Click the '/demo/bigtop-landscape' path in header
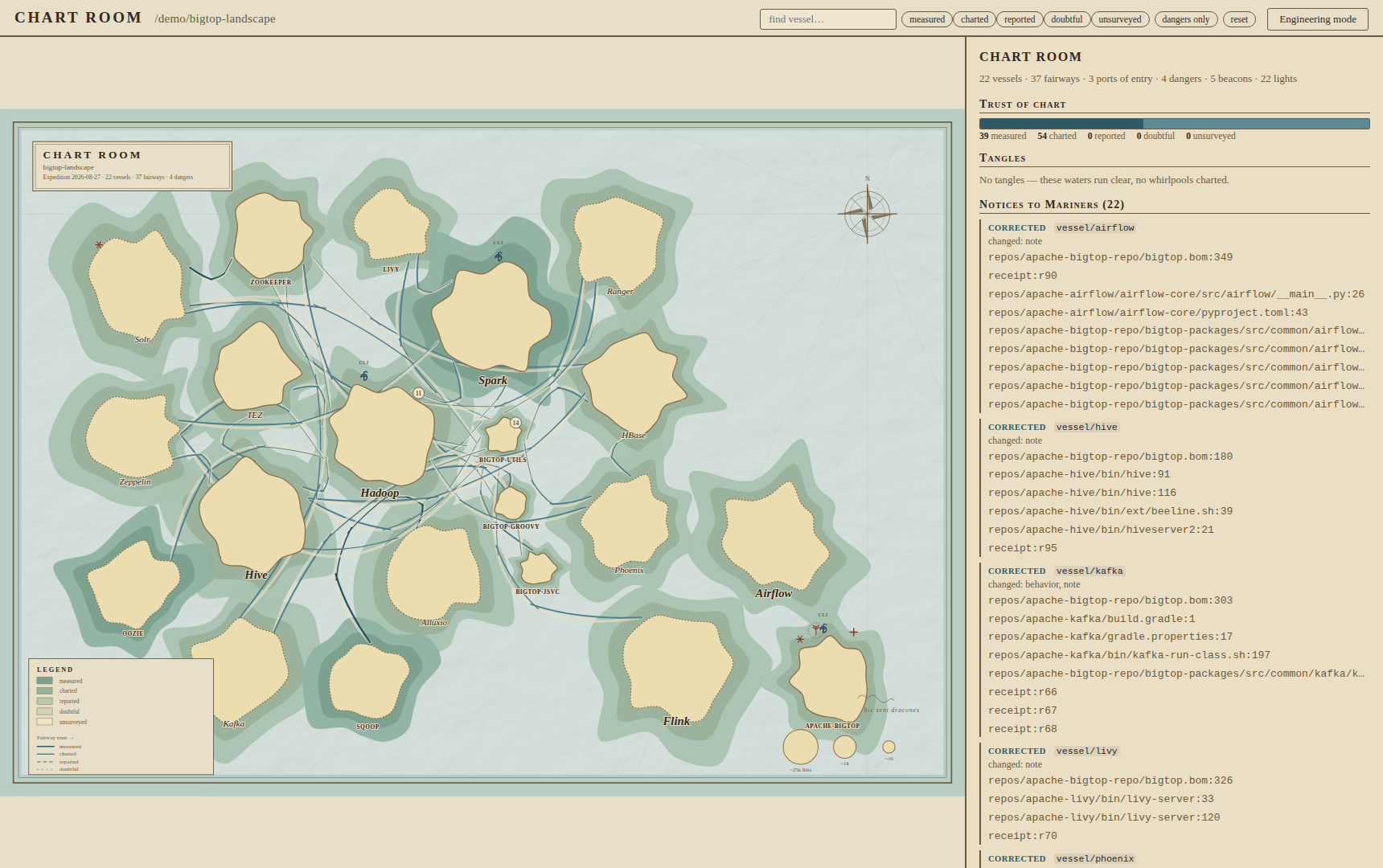The width and height of the screenshot is (1383, 868). 215,18
